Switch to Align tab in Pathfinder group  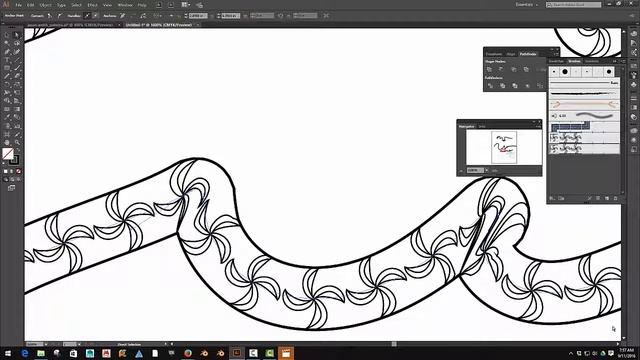coord(511,54)
